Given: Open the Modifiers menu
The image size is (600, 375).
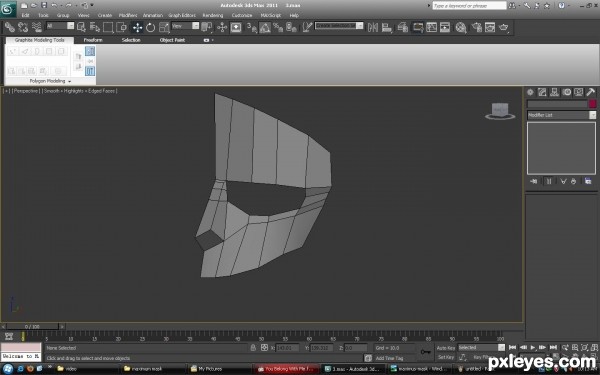Looking at the screenshot, I should (128, 15).
